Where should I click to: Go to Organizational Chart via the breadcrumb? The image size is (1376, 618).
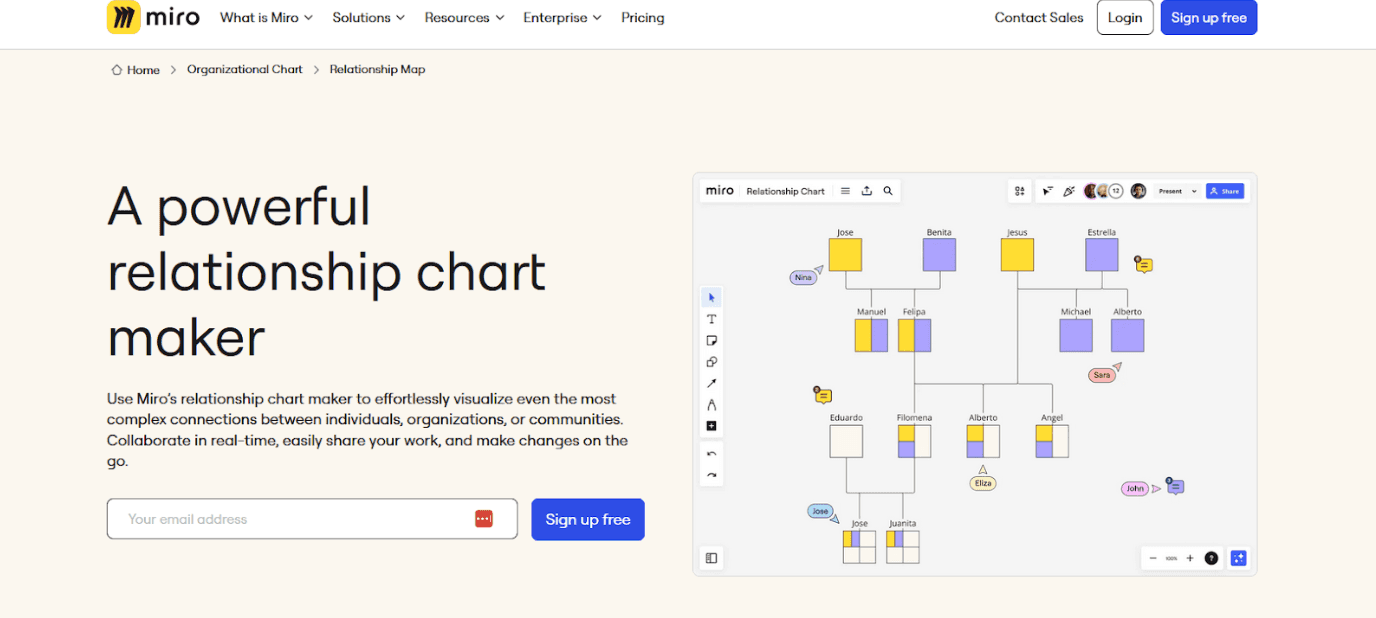tap(244, 69)
